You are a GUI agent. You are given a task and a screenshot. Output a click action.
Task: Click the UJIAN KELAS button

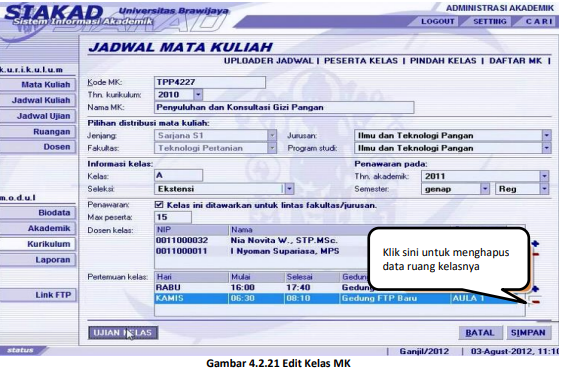(123, 333)
